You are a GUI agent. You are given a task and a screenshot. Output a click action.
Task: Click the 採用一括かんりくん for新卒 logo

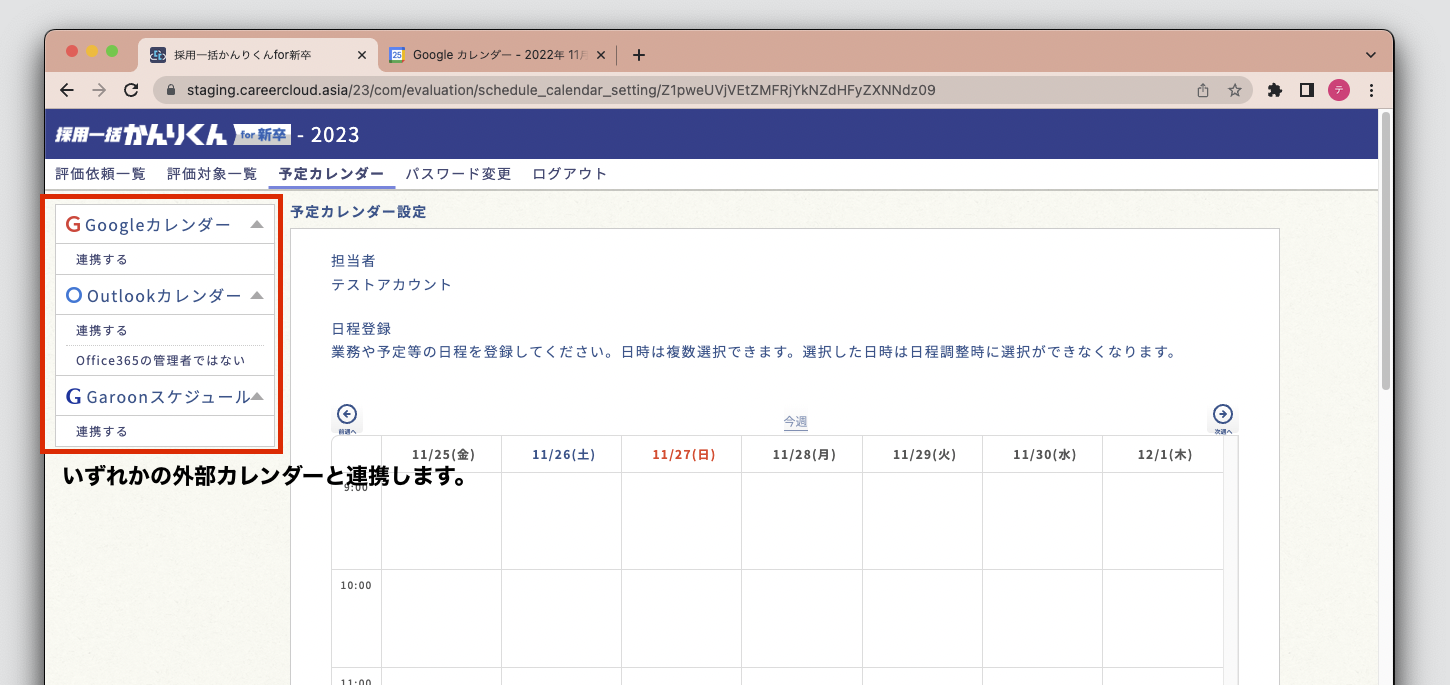point(172,134)
